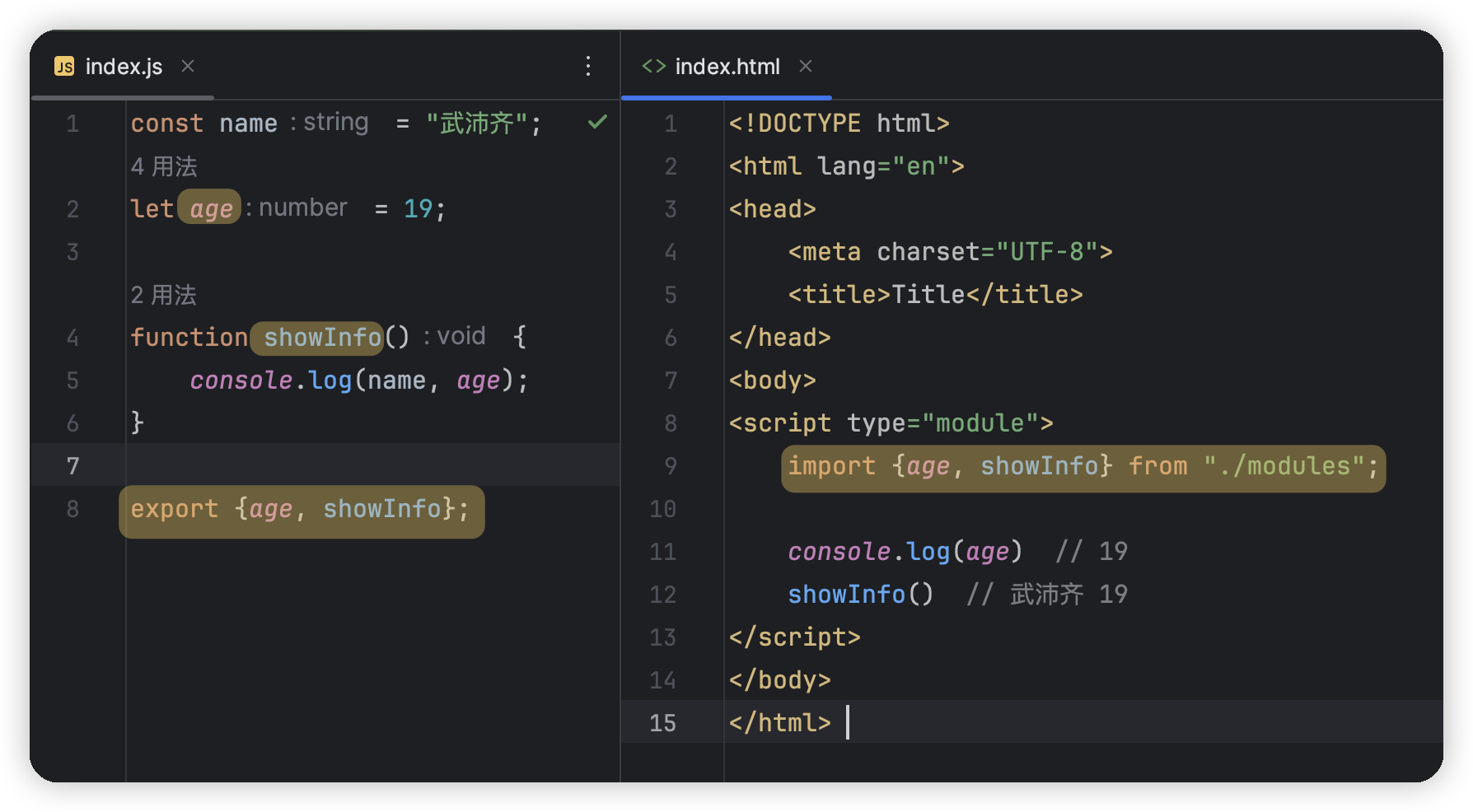The width and height of the screenshot is (1473, 812).
Task: Close the index.html editor tab
Action: (806, 66)
